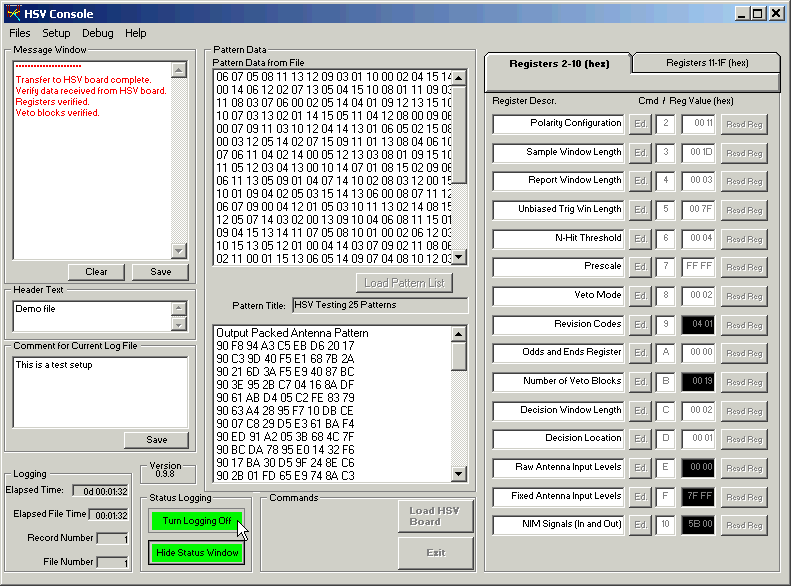The image size is (791, 586).
Task: Click the Pattern Title field
Action: (378, 305)
